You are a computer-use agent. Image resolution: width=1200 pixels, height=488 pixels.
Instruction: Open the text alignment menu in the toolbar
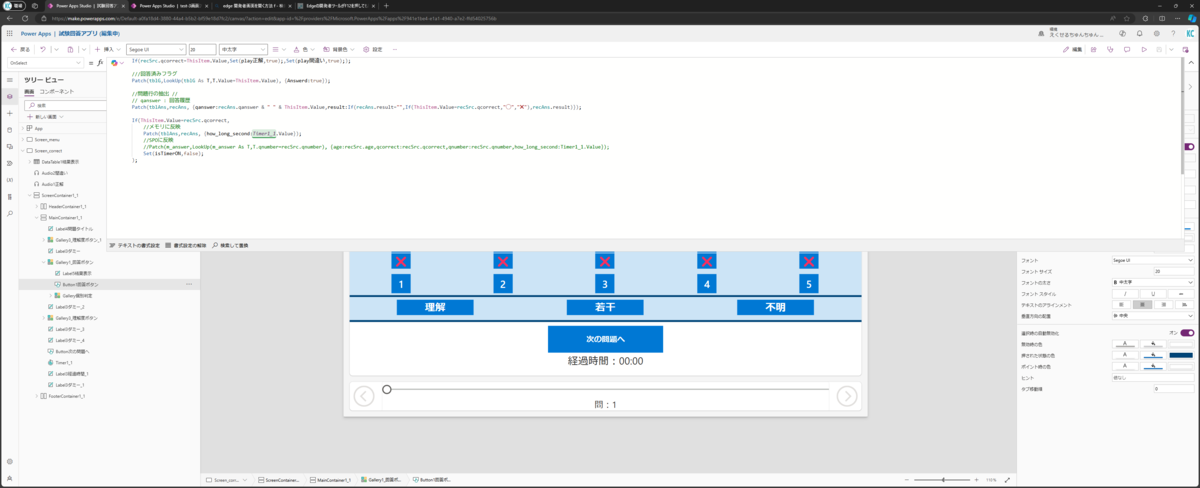278,49
